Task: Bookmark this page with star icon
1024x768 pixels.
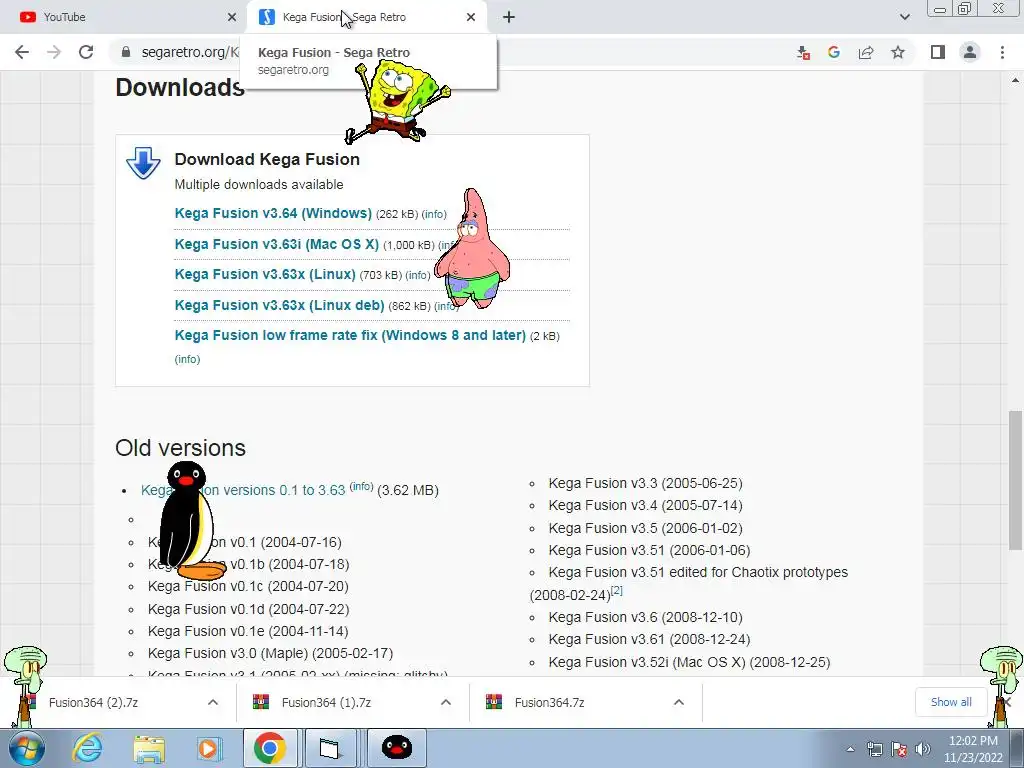Action: tap(898, 52)
